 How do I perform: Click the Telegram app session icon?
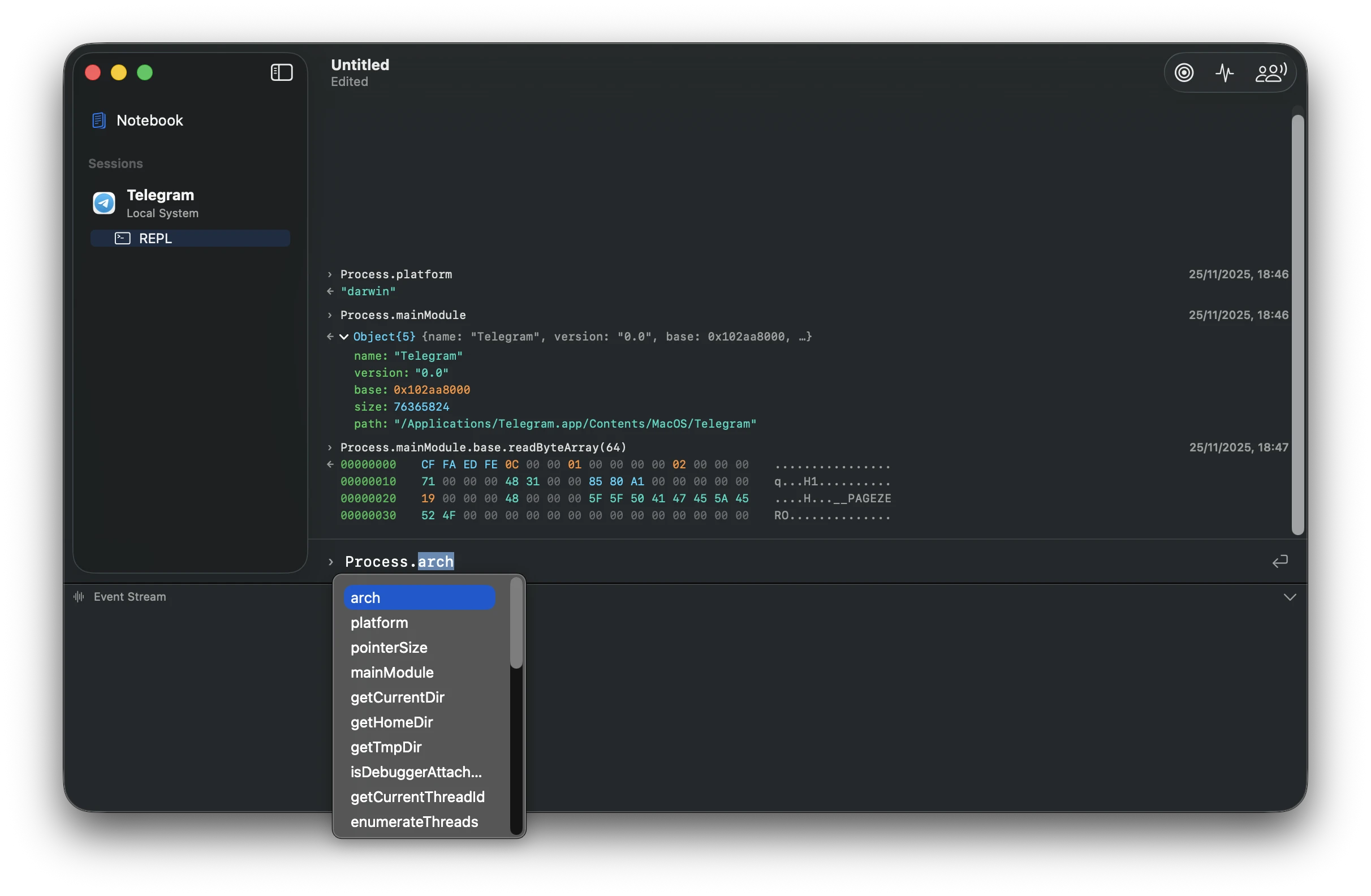[104, 203]
